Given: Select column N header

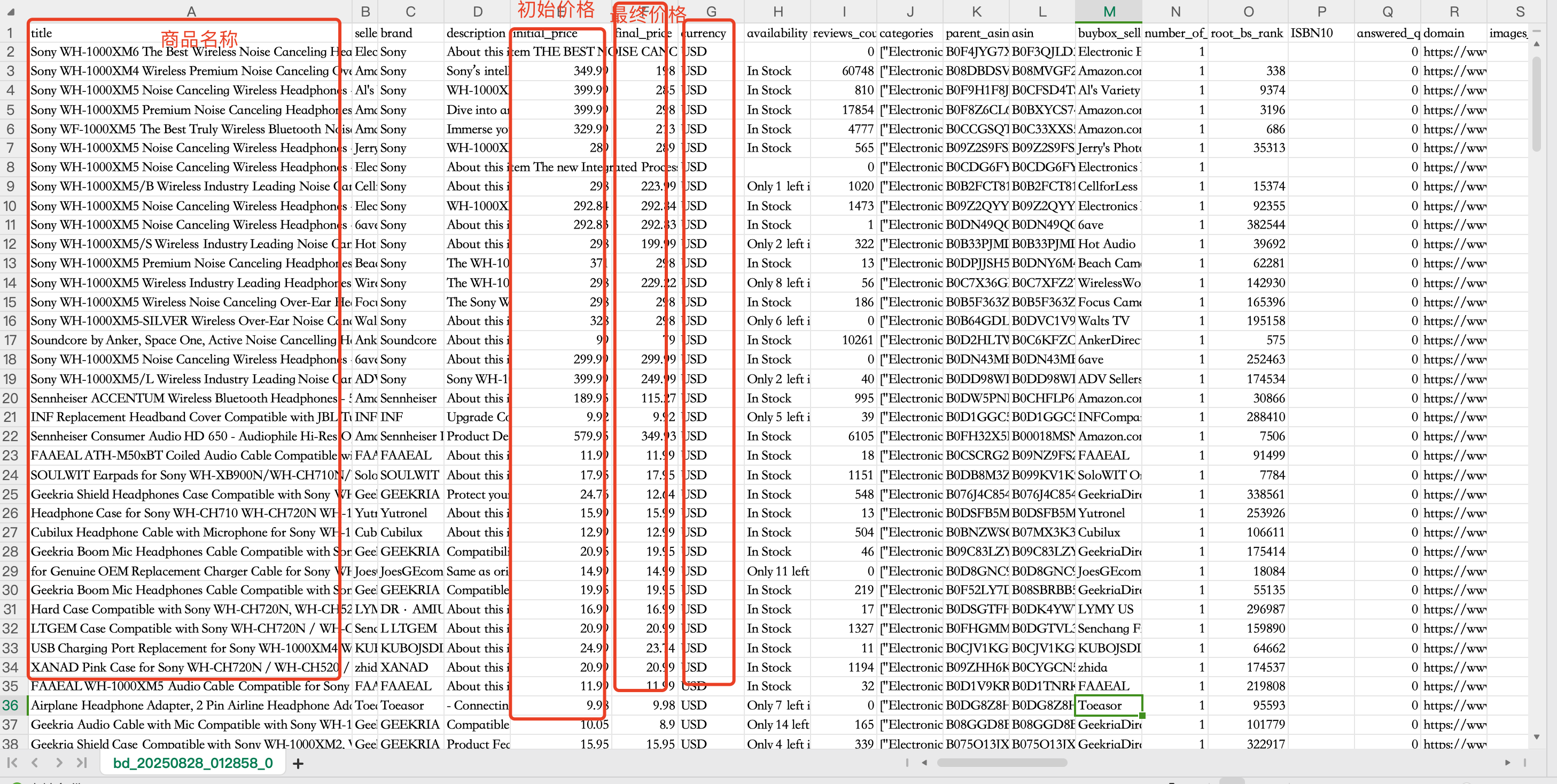Looking at the screenshot, I should (1175, 11).
